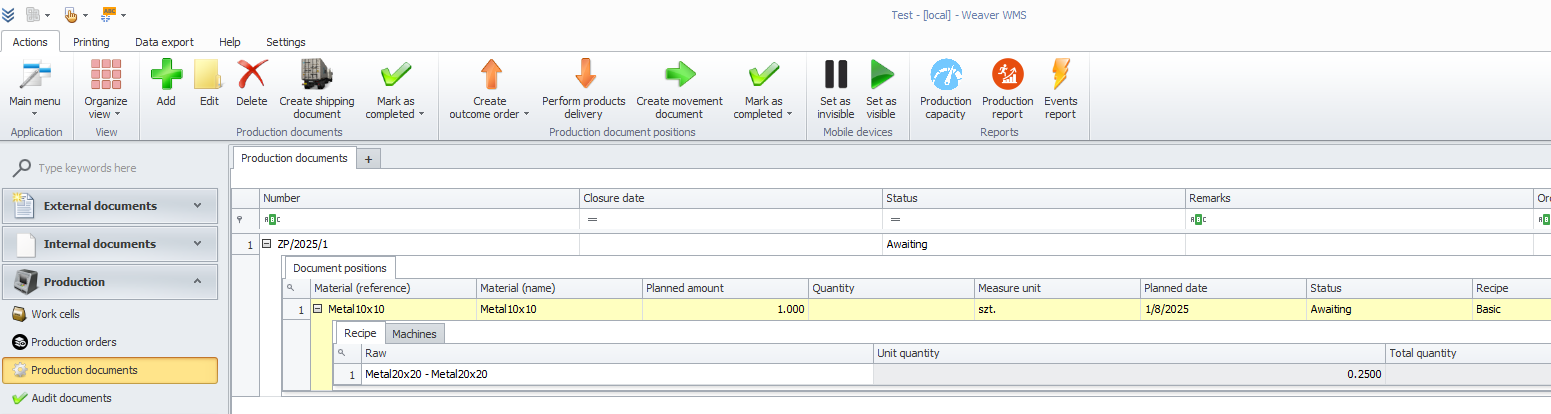Create shipping document truck icon

point(317,74)
